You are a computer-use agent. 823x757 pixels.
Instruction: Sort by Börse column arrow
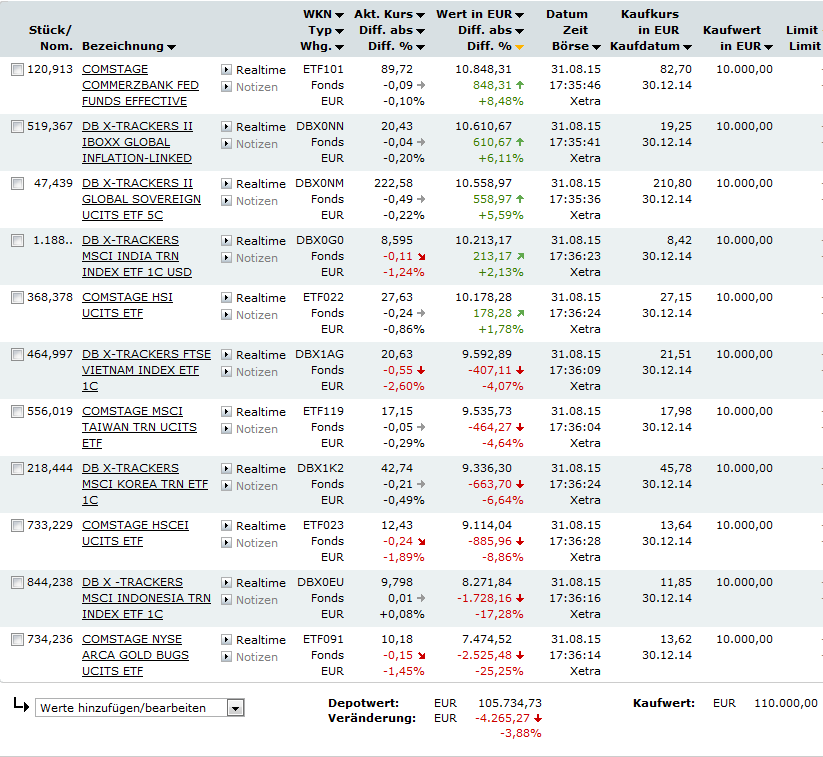tap(596, 47)
